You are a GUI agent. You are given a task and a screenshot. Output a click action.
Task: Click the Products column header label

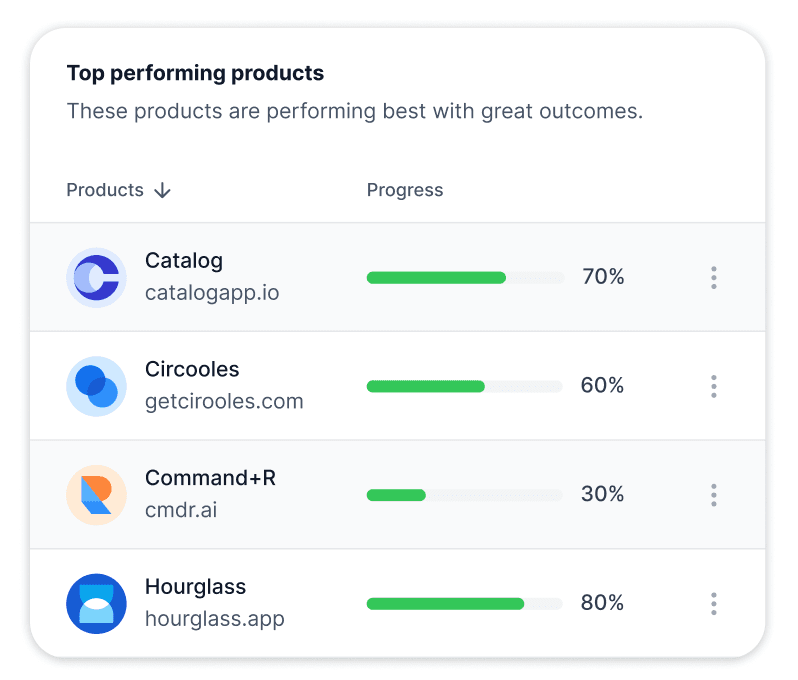105,190
